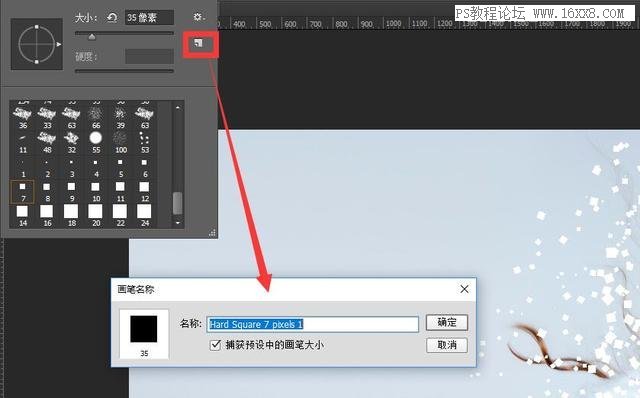640x398 pixels.
Task: Select the brush preset labeled 36
Action: point(23,118)
